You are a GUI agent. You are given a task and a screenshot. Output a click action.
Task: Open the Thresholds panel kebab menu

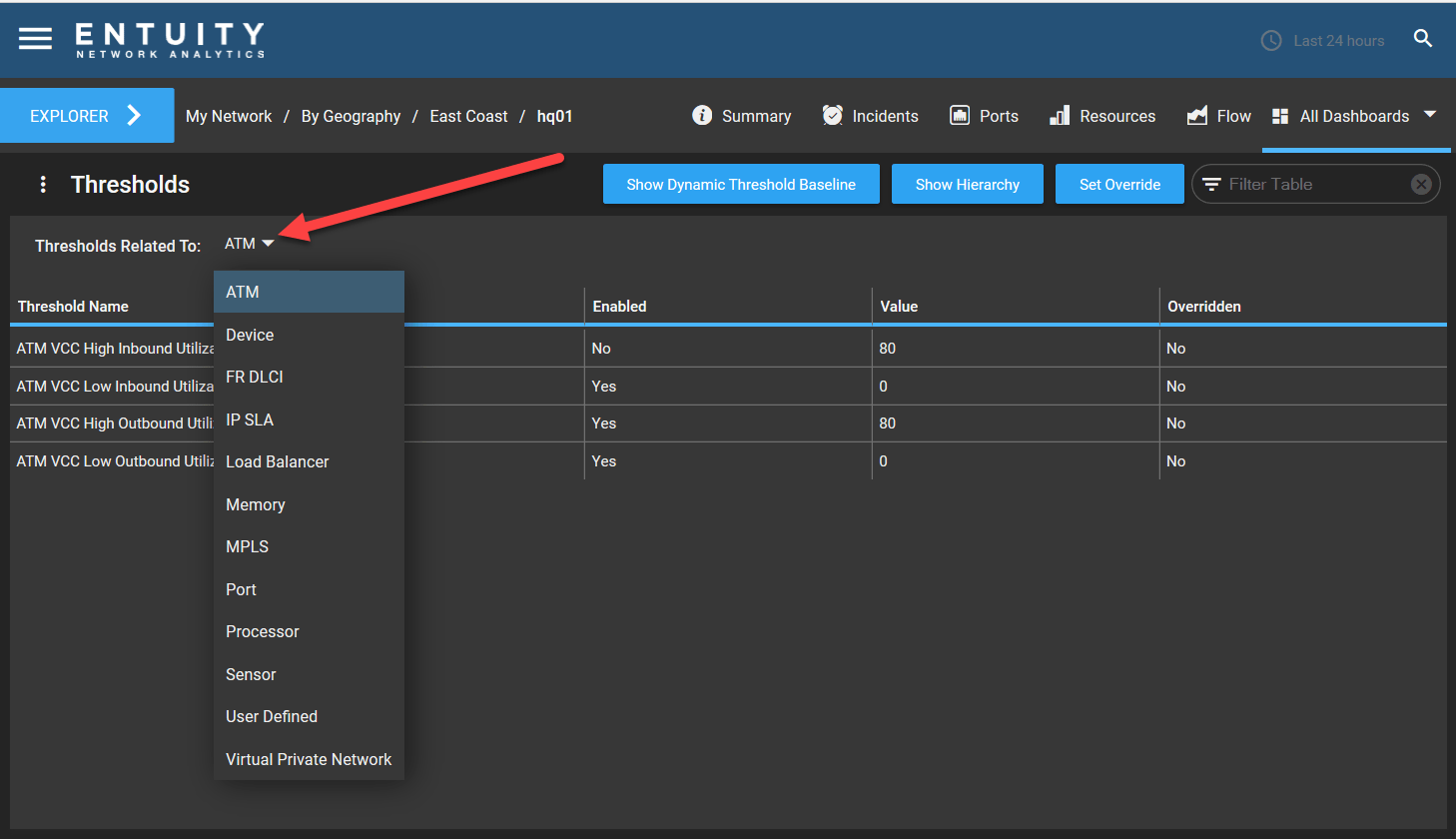point(42,184)
